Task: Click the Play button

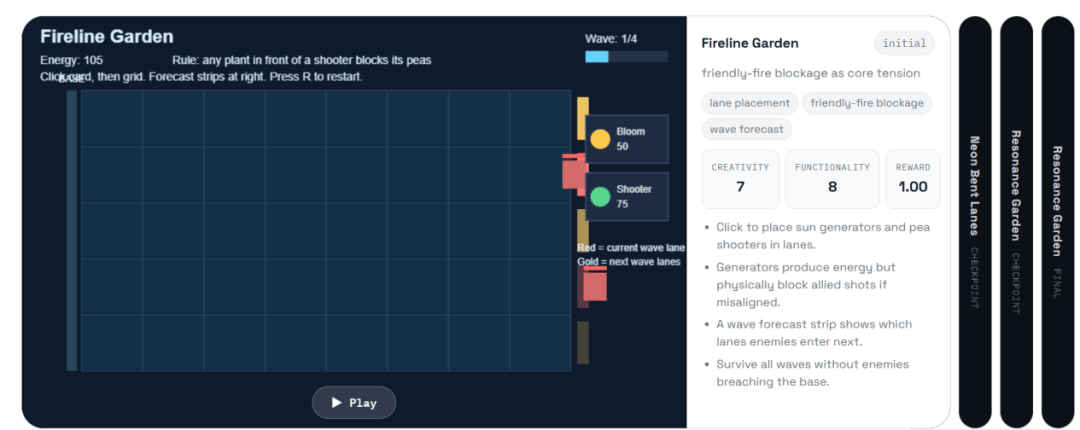Action: [x=354, y=402]
